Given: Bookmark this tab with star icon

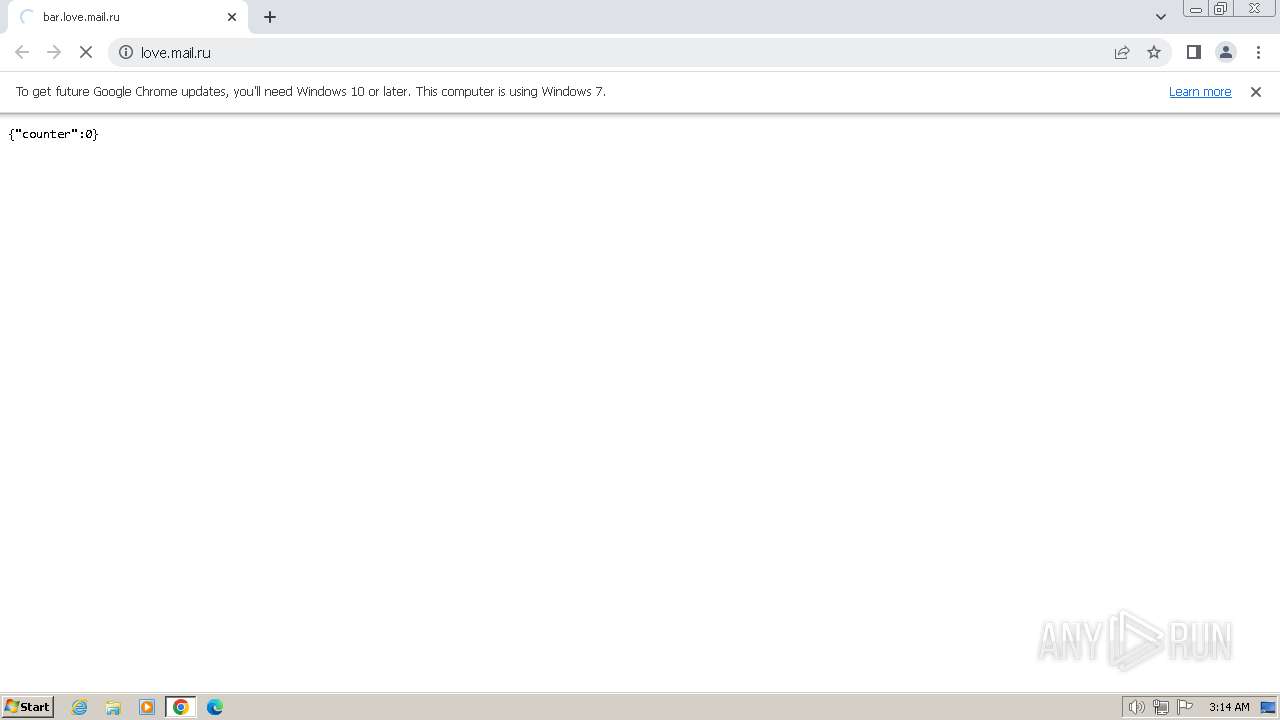Looking at the screenshot, I should [1154, 52].
